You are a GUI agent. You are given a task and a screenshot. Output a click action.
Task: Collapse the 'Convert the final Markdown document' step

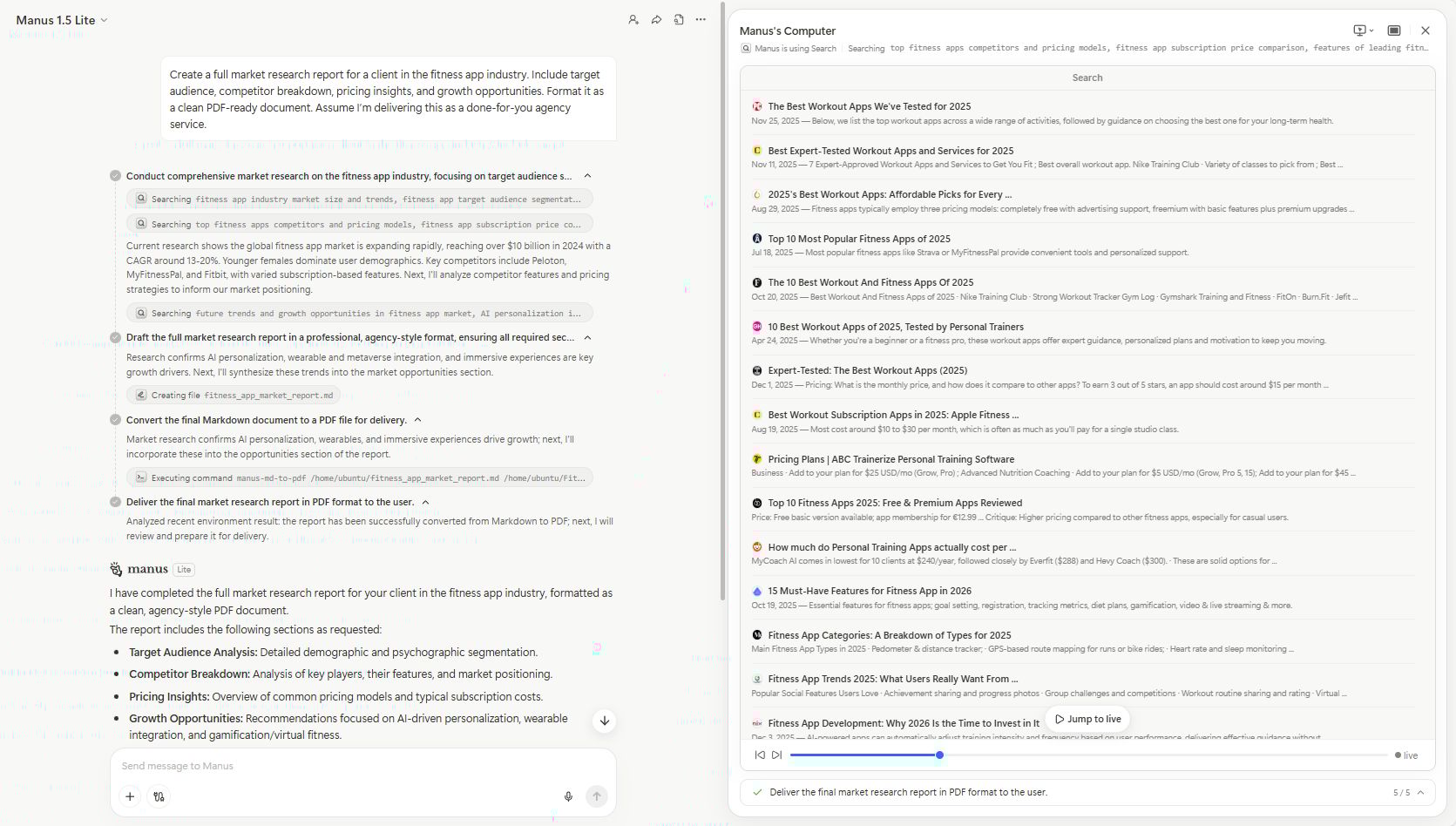417,420
